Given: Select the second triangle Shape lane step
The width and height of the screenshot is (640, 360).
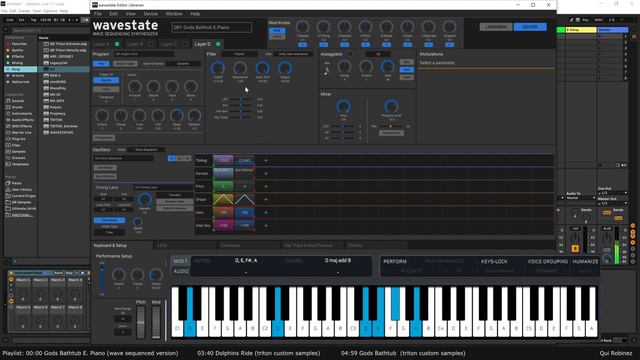Looking at the screenshot, I should coord(244,200).
